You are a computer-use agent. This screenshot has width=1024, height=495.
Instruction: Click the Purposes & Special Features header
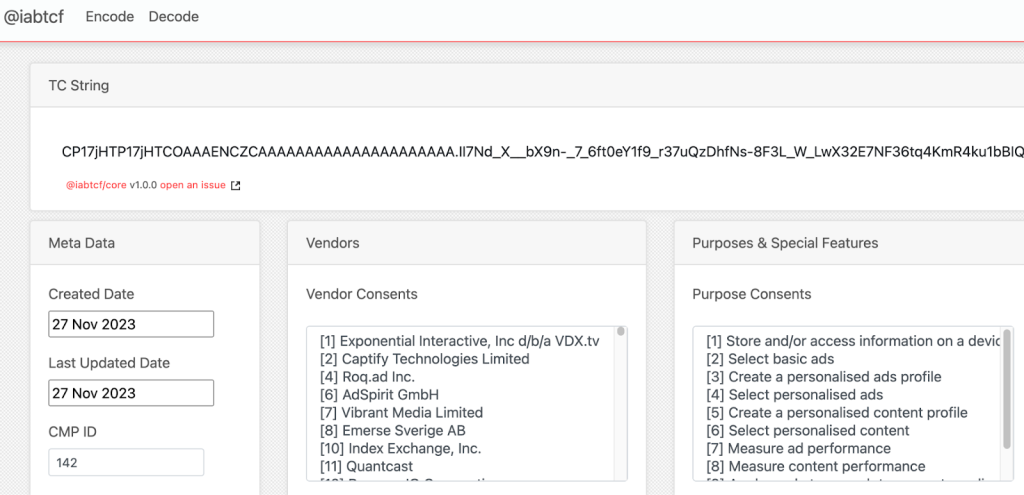[x=849, y=243]
